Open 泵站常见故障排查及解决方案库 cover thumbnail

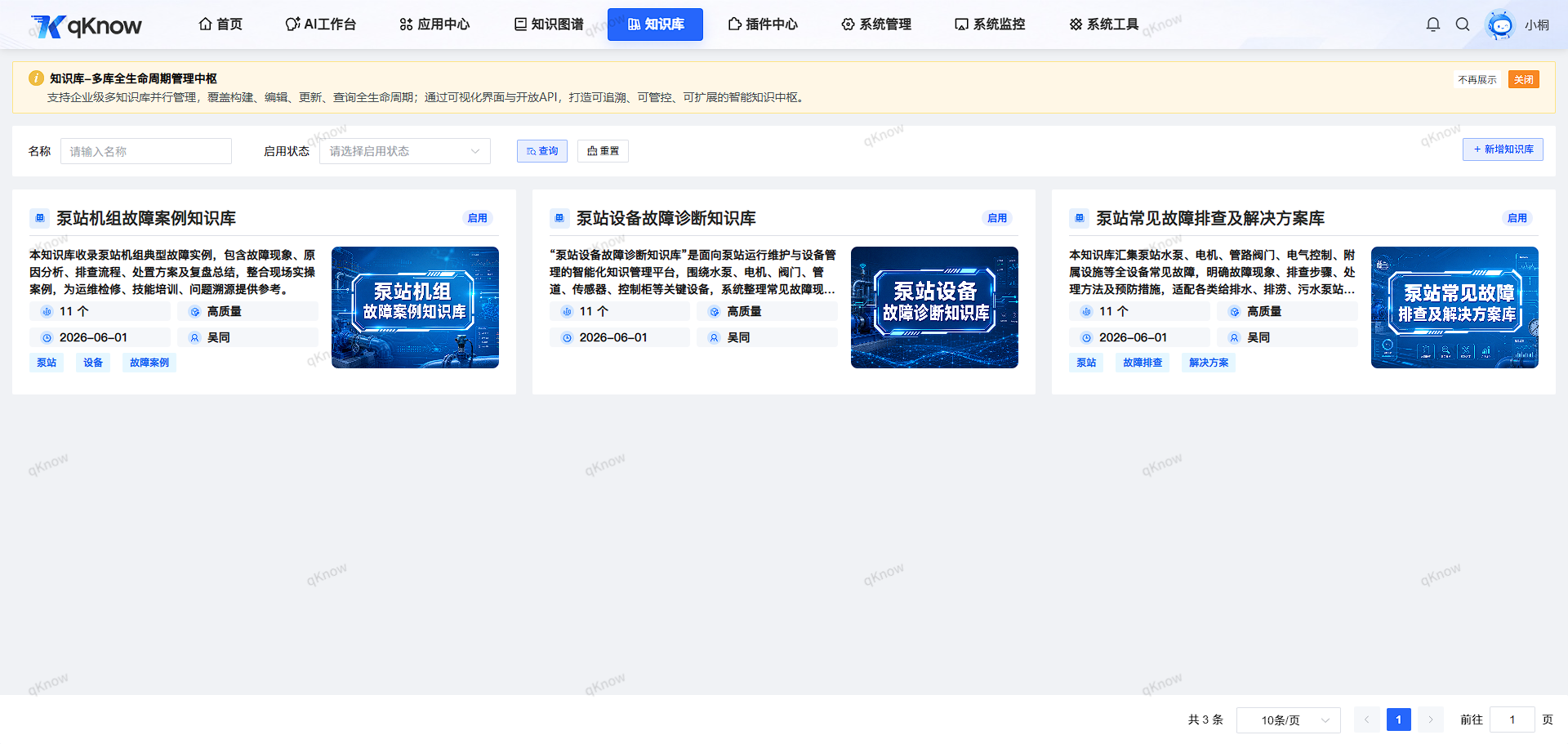point(1454,307)
